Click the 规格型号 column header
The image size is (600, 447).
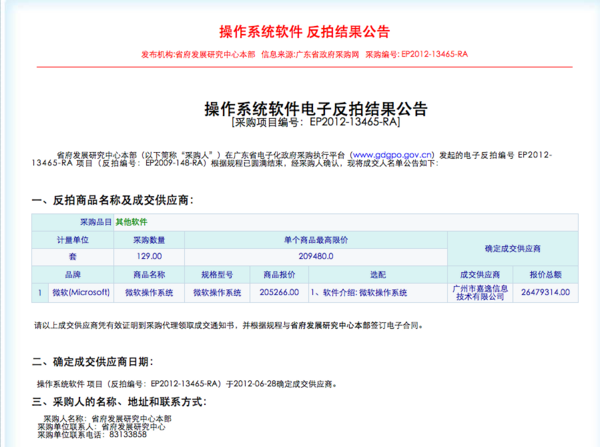coord(217,274)
